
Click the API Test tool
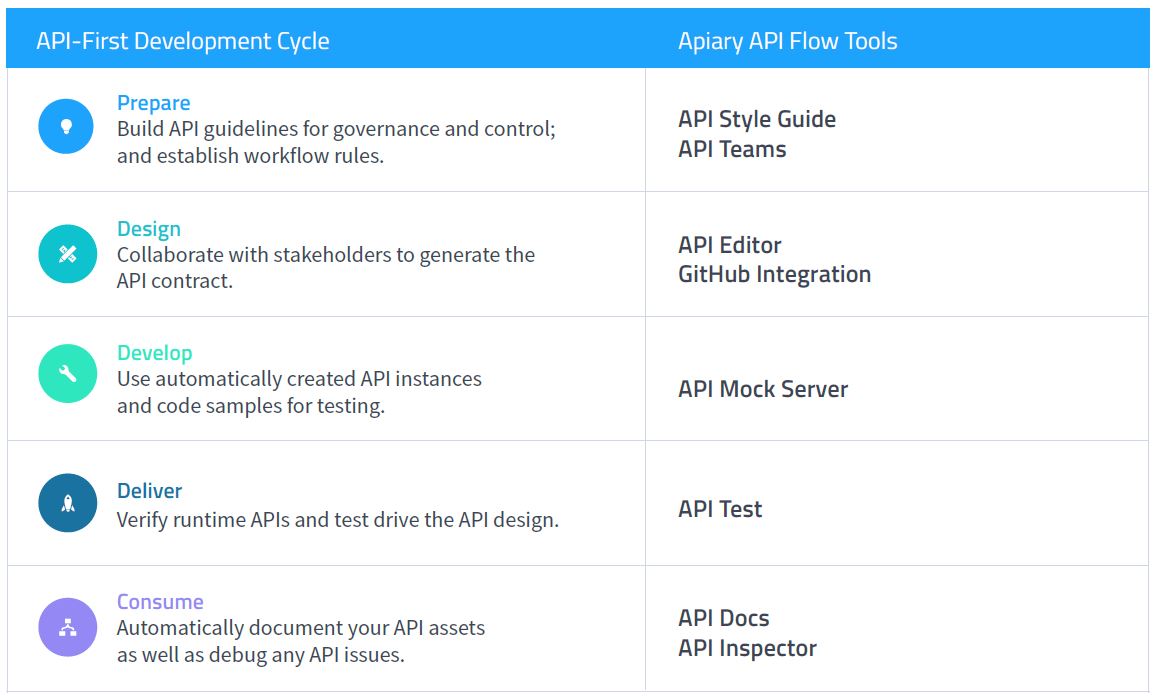(720, 509)
